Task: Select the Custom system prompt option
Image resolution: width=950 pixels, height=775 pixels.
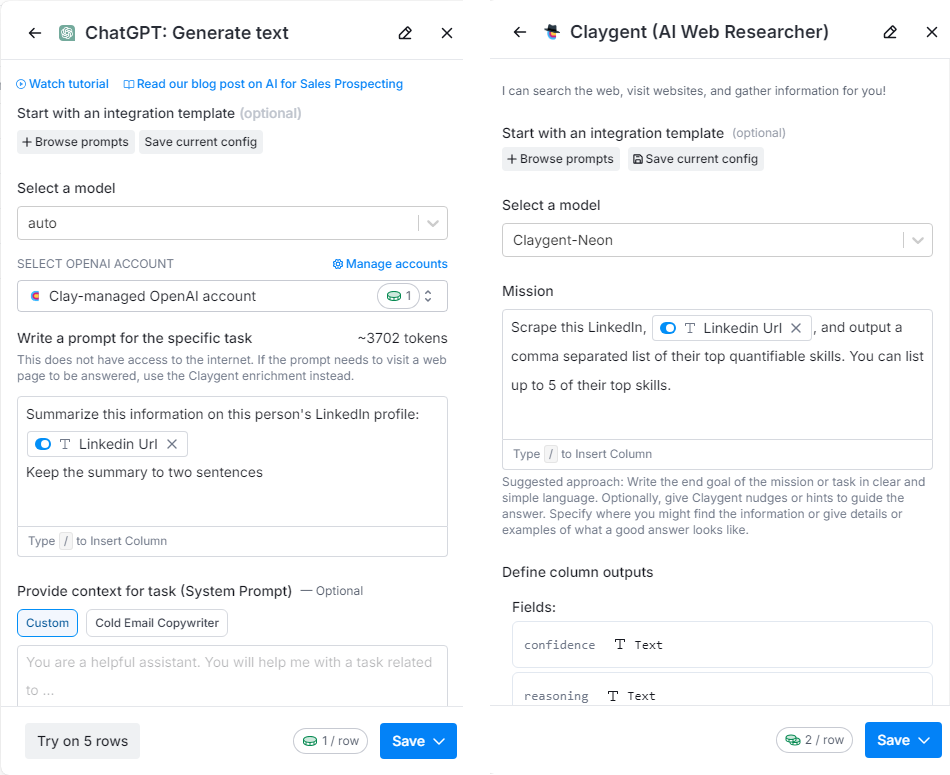Action: [x=47, y=623]
